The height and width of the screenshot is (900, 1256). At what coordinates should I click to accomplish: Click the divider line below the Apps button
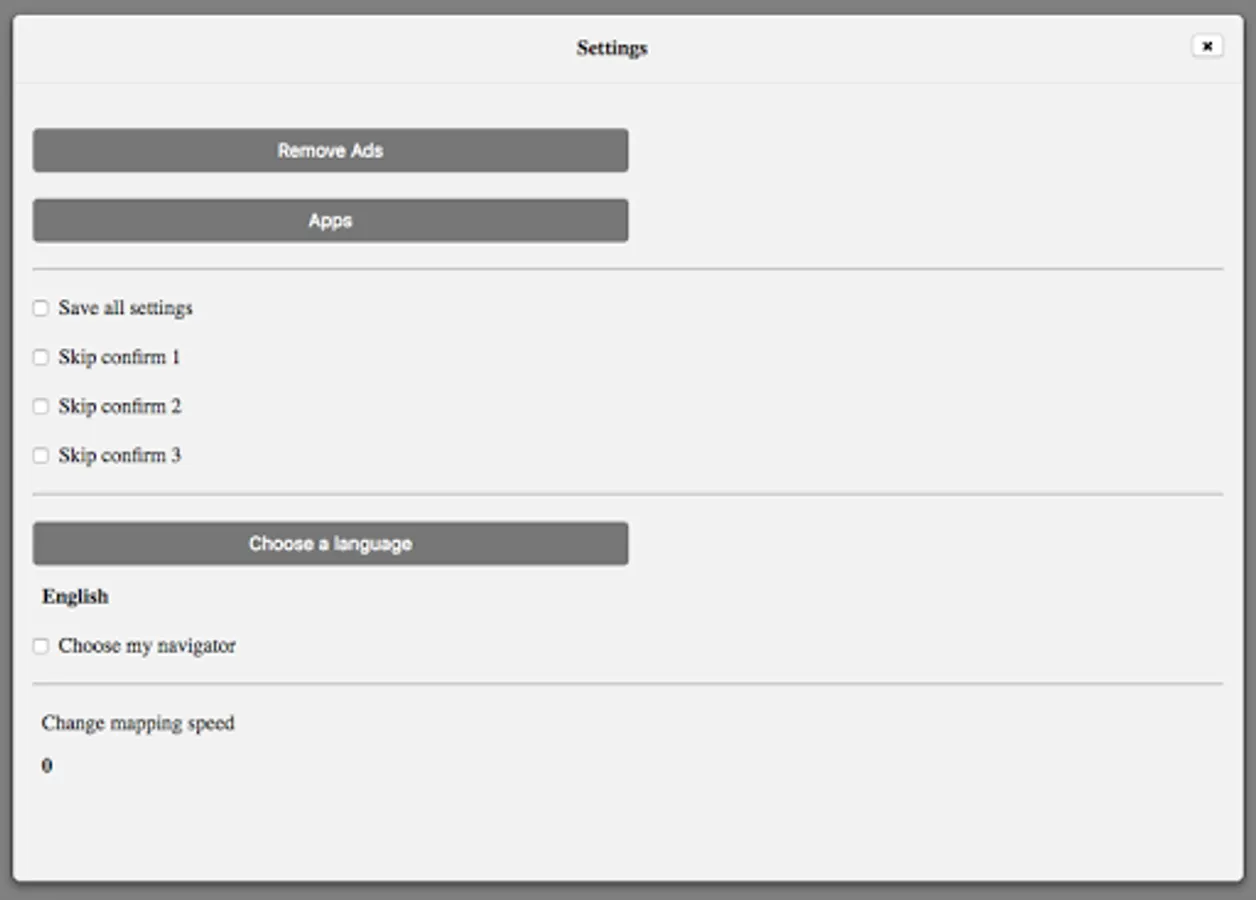[x=628, y=269]
